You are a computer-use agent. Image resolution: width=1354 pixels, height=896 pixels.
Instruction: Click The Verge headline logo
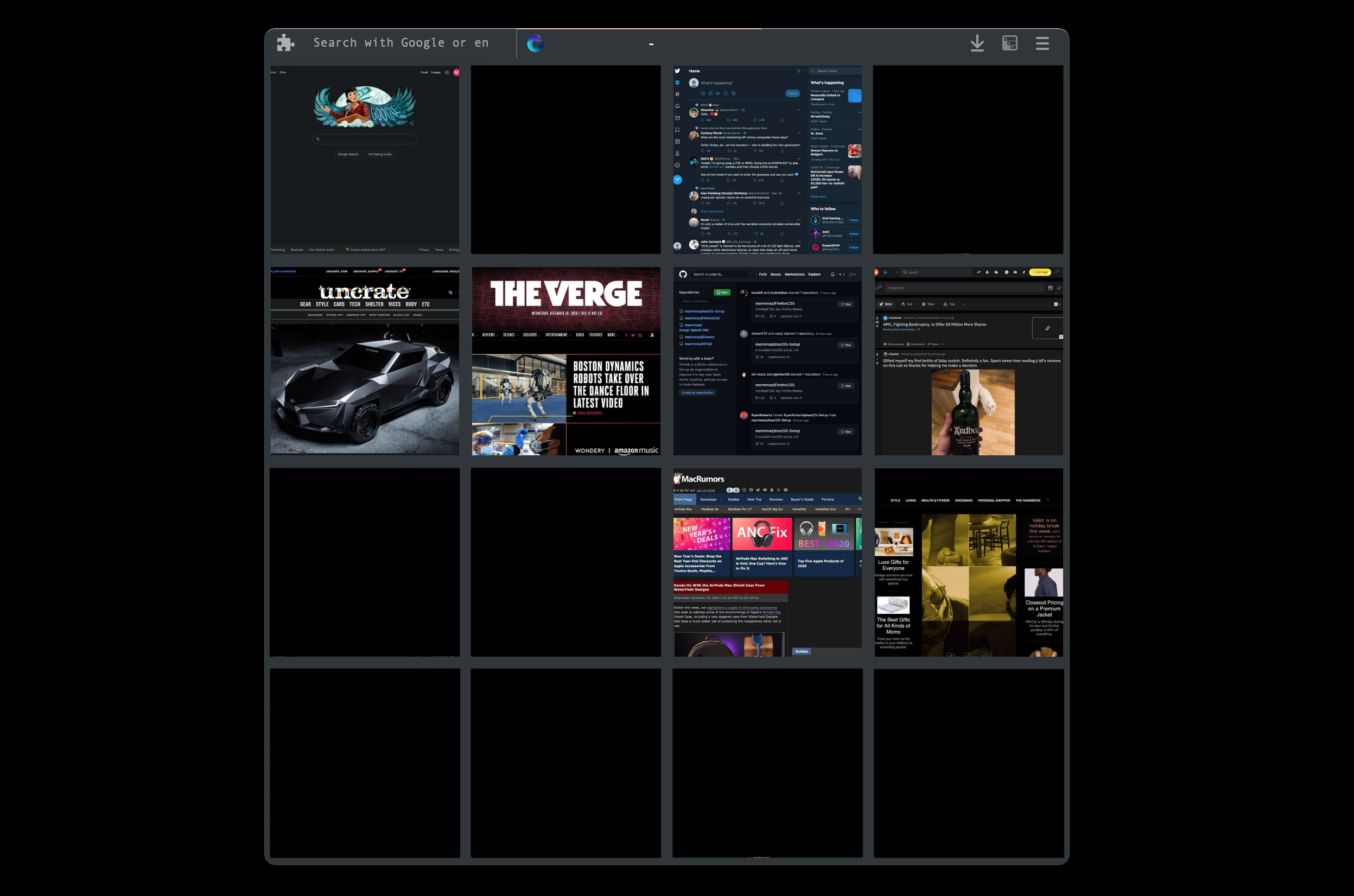point(565,294)
